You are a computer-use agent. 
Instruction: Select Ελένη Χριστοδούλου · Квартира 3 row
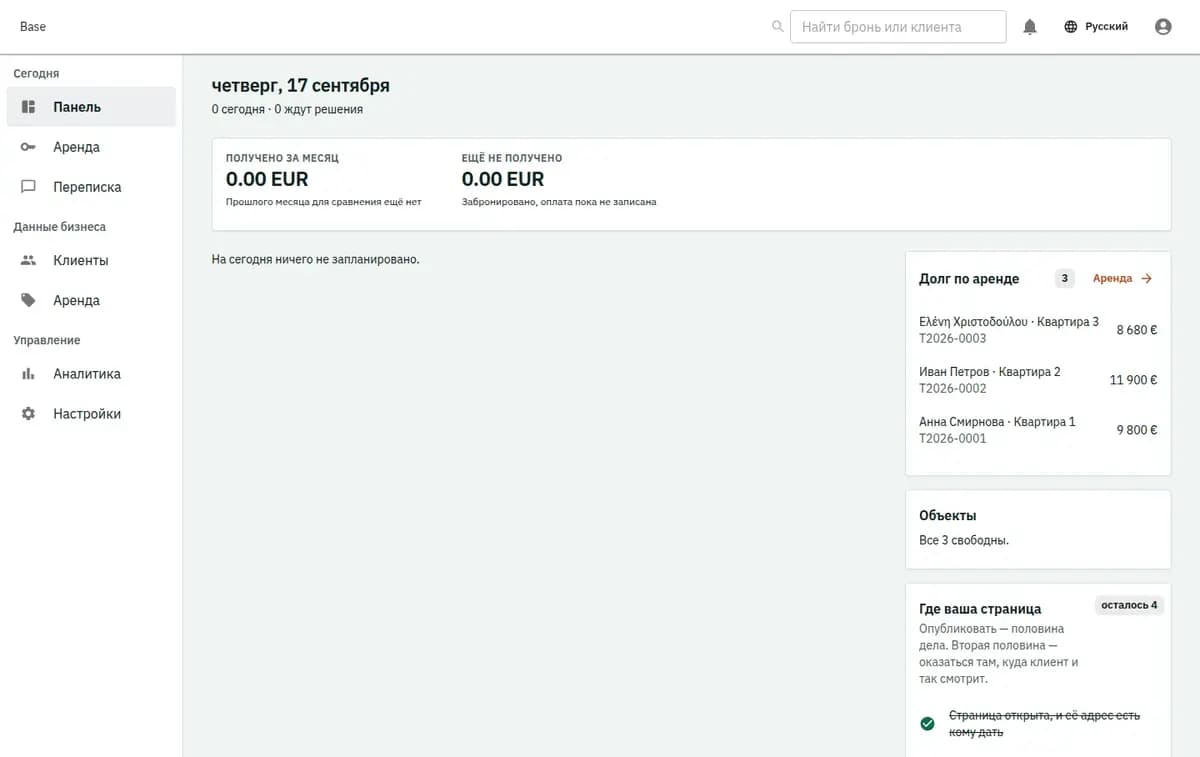[x=1038, y=330]
